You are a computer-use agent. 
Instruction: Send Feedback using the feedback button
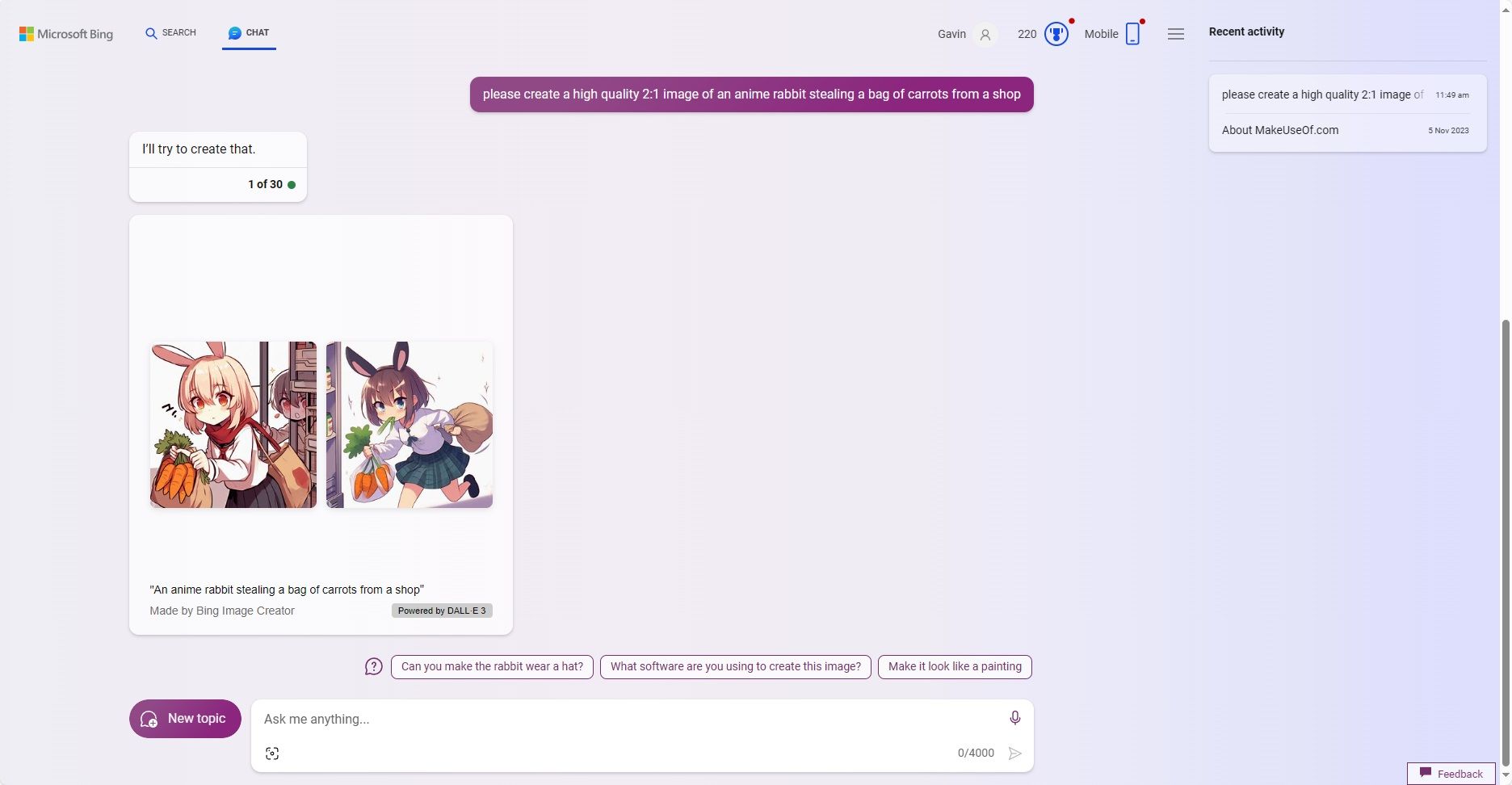click(x=1451, y=773)
